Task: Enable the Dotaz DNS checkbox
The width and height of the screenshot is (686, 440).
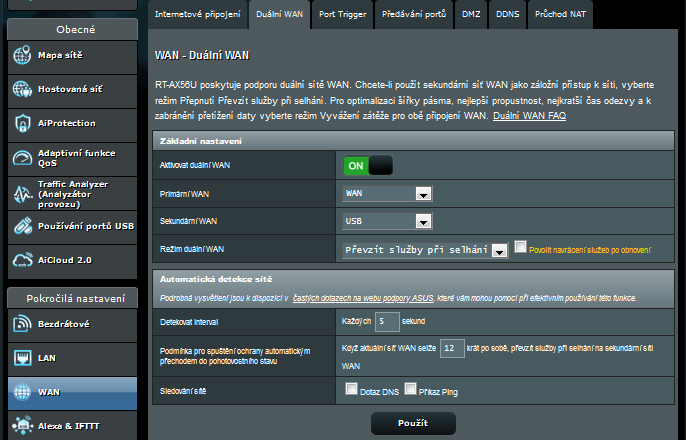Action: (351, 390)
